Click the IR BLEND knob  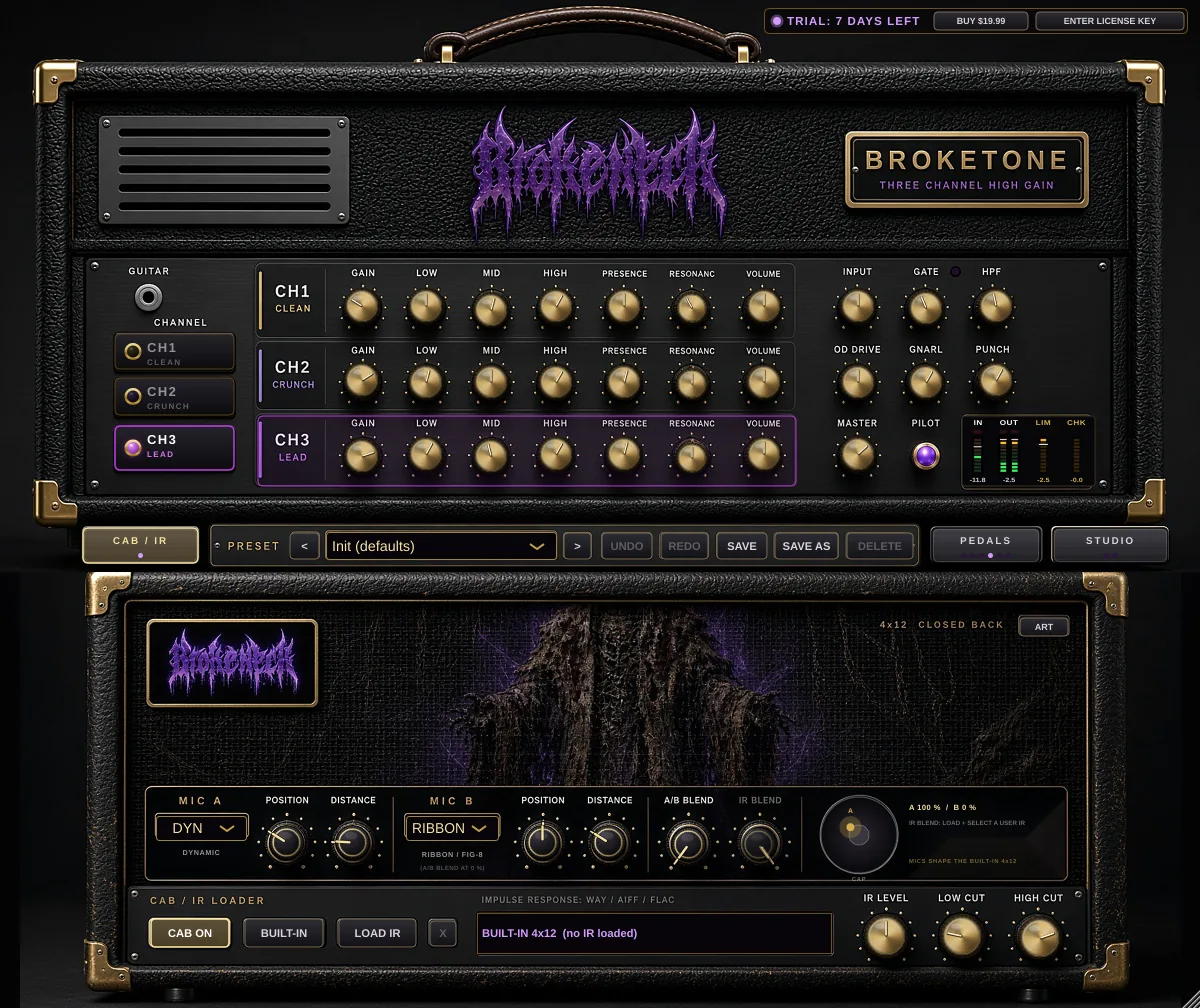tap(760, 843)
